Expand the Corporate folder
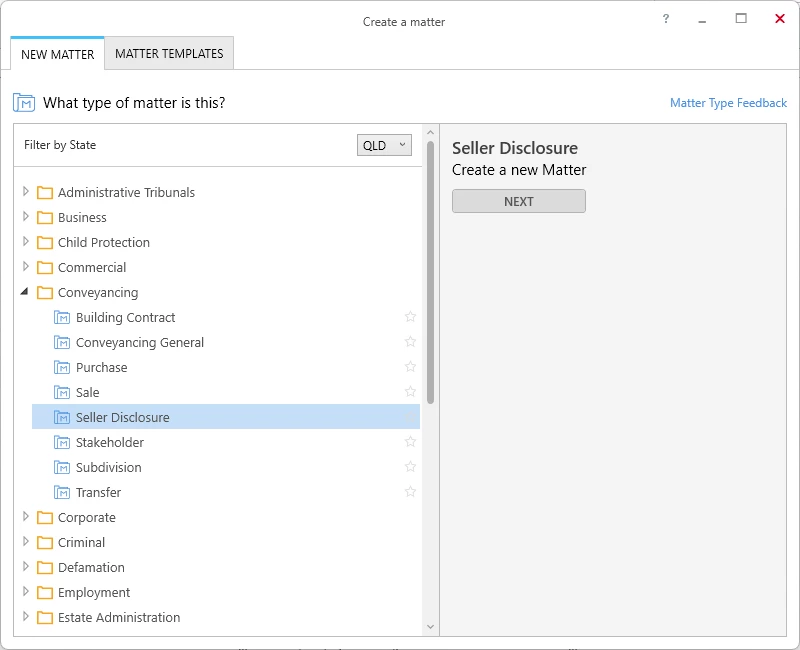Screen dimensions: 800x650 (26, 517)
